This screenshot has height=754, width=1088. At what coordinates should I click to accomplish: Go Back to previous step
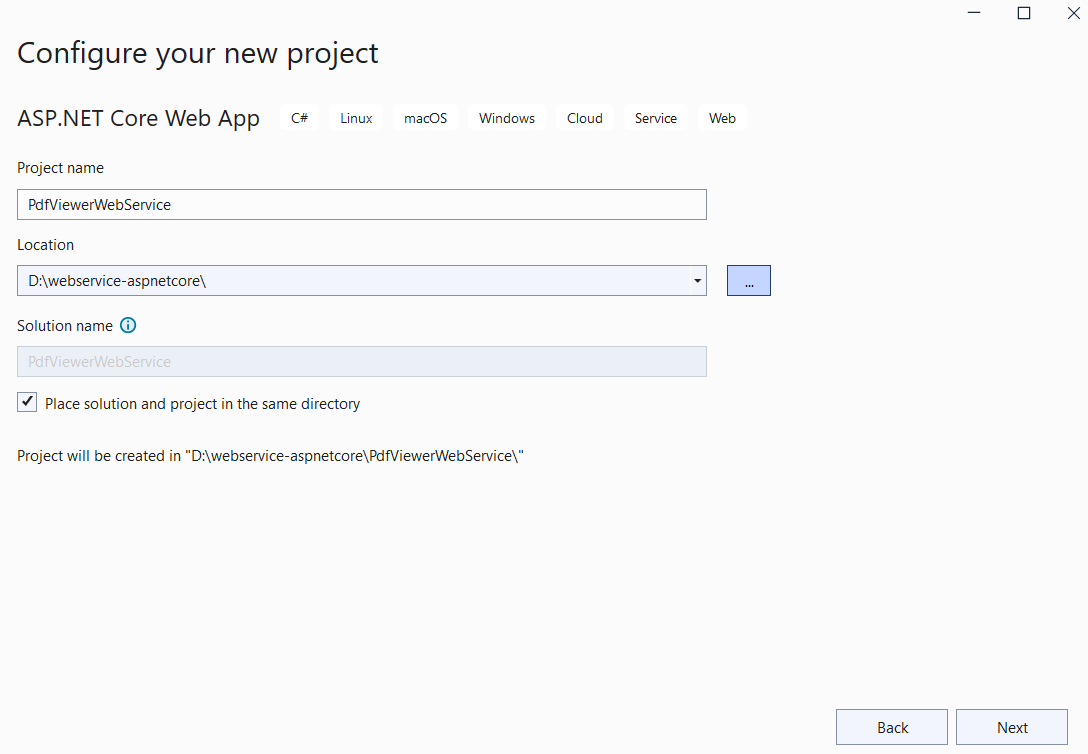[892, 727]
